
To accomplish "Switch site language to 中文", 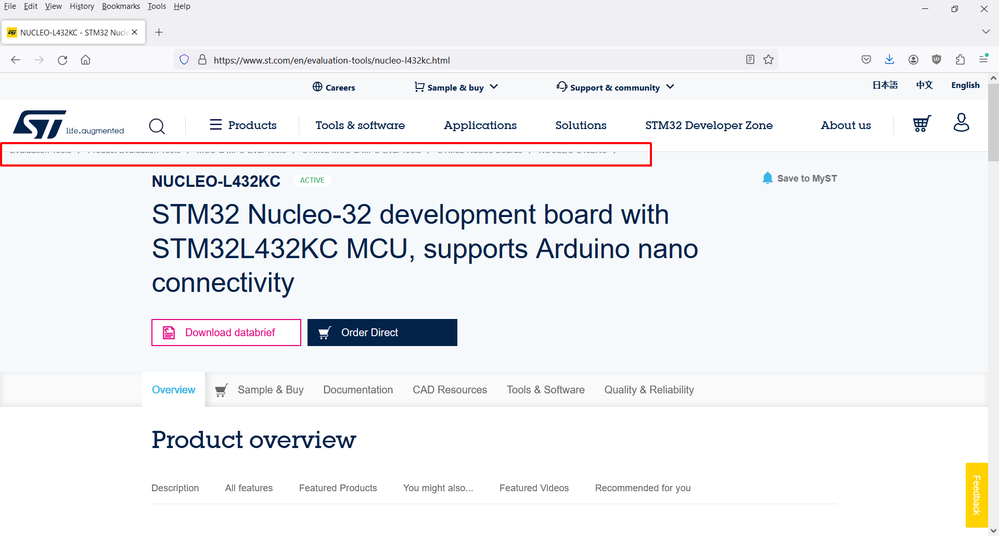I will (x=924, y=85).
